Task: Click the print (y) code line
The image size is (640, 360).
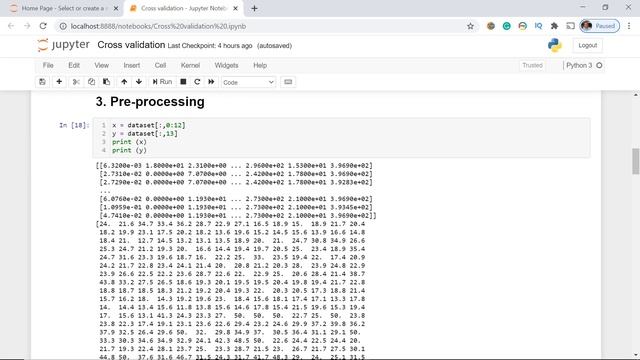Action: click(129, 150)
